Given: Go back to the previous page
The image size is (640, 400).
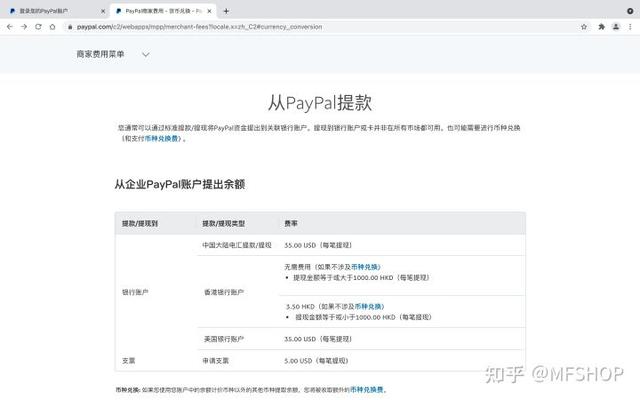Looking at the screenshot, I should pos(10,27).
